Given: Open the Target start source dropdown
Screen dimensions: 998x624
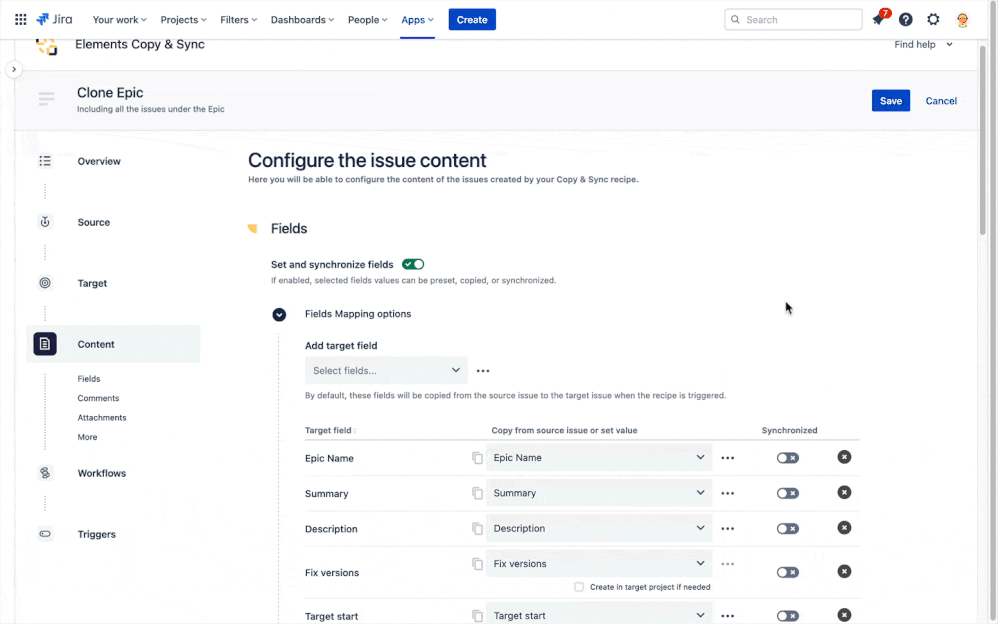Looking at the screenshot, I should [x=599, y=615].
